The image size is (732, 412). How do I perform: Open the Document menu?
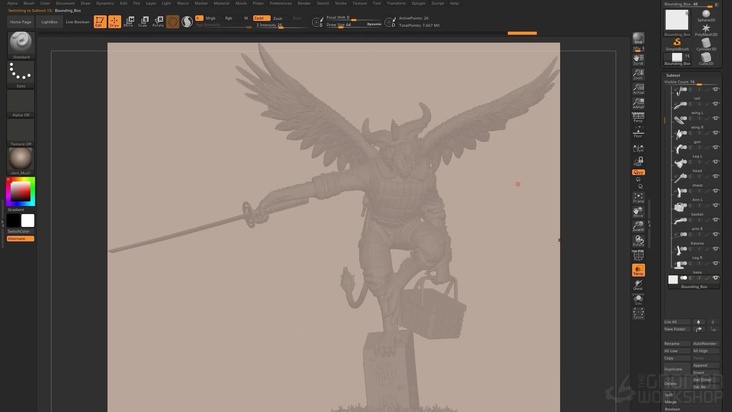[x=65, y=3]
